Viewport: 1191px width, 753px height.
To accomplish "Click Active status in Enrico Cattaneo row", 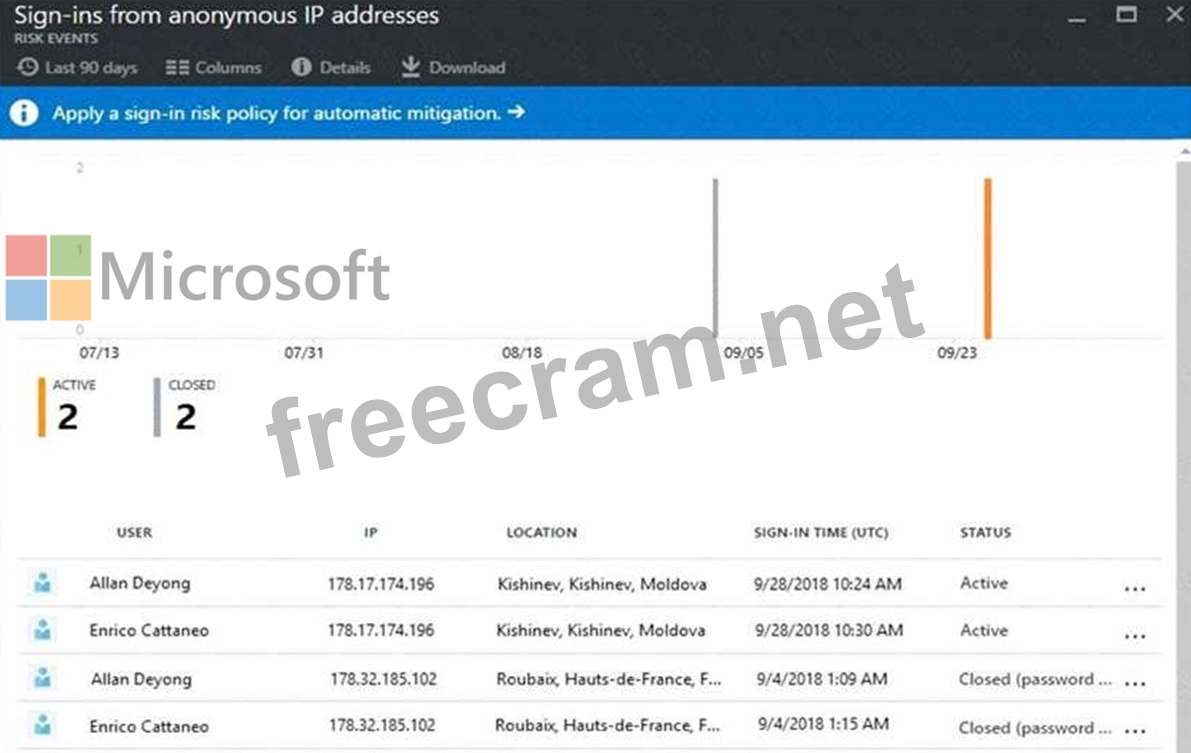I will tap(984, 631).
